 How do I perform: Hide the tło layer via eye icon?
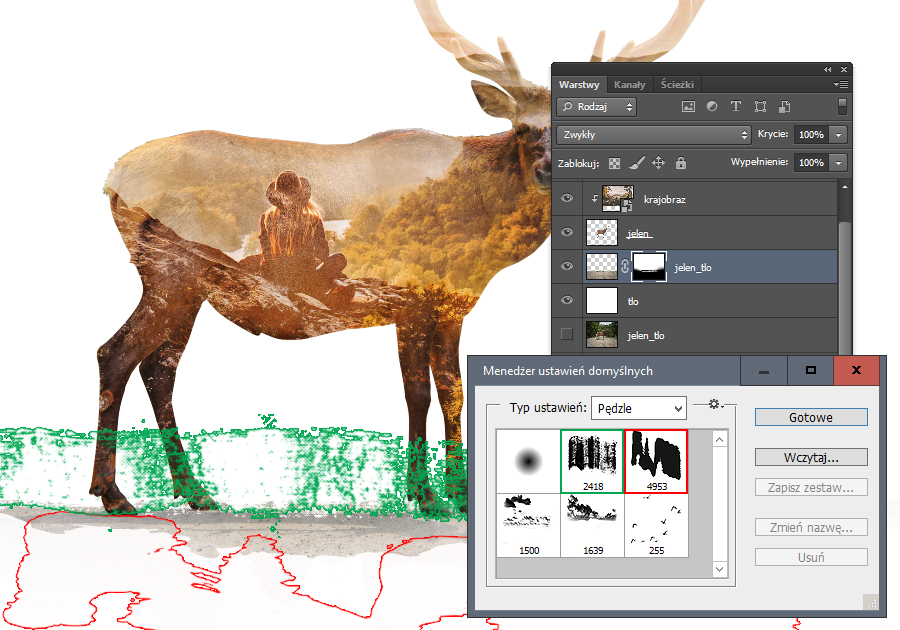click(567, 300)
